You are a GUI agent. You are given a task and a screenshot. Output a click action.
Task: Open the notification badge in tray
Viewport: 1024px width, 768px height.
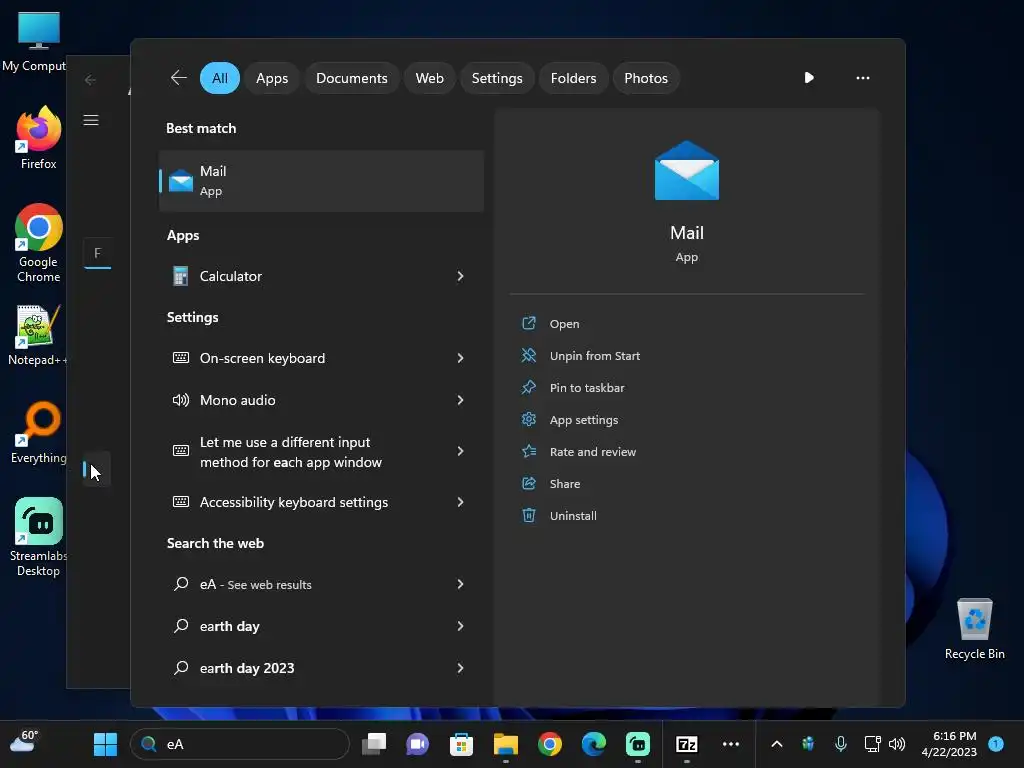point(996,744)
